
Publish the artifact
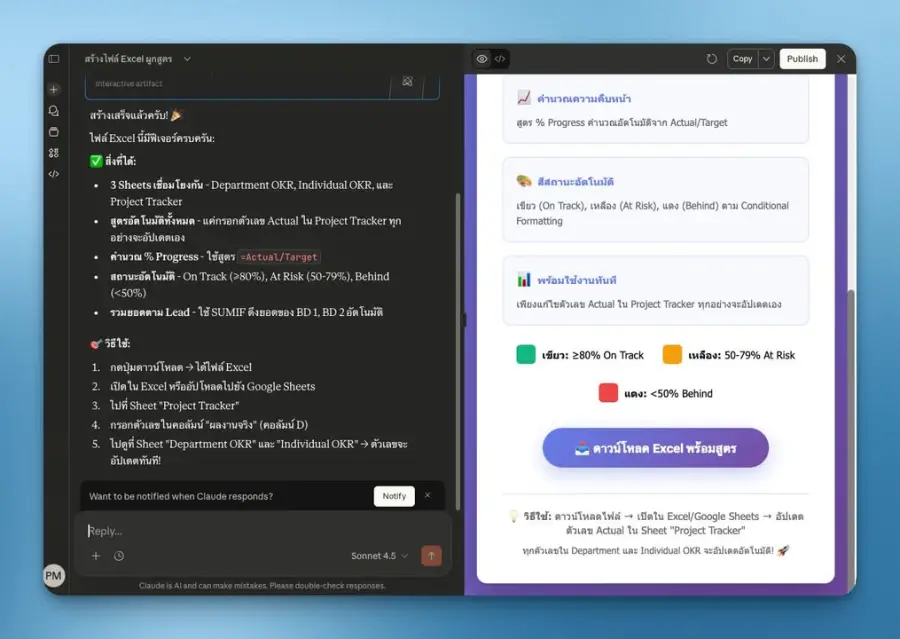point(802,59)
